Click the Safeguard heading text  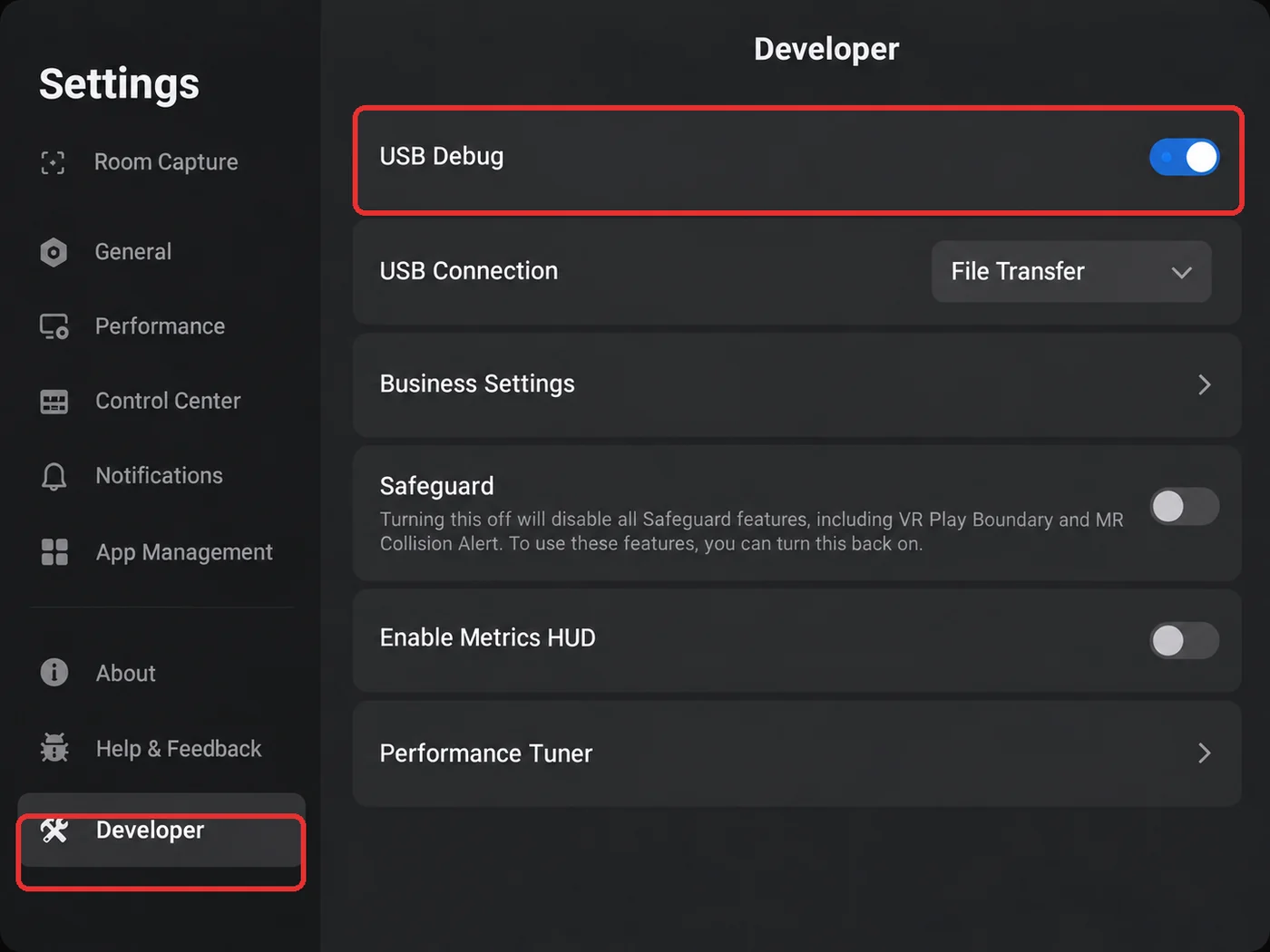coord(437,487)
